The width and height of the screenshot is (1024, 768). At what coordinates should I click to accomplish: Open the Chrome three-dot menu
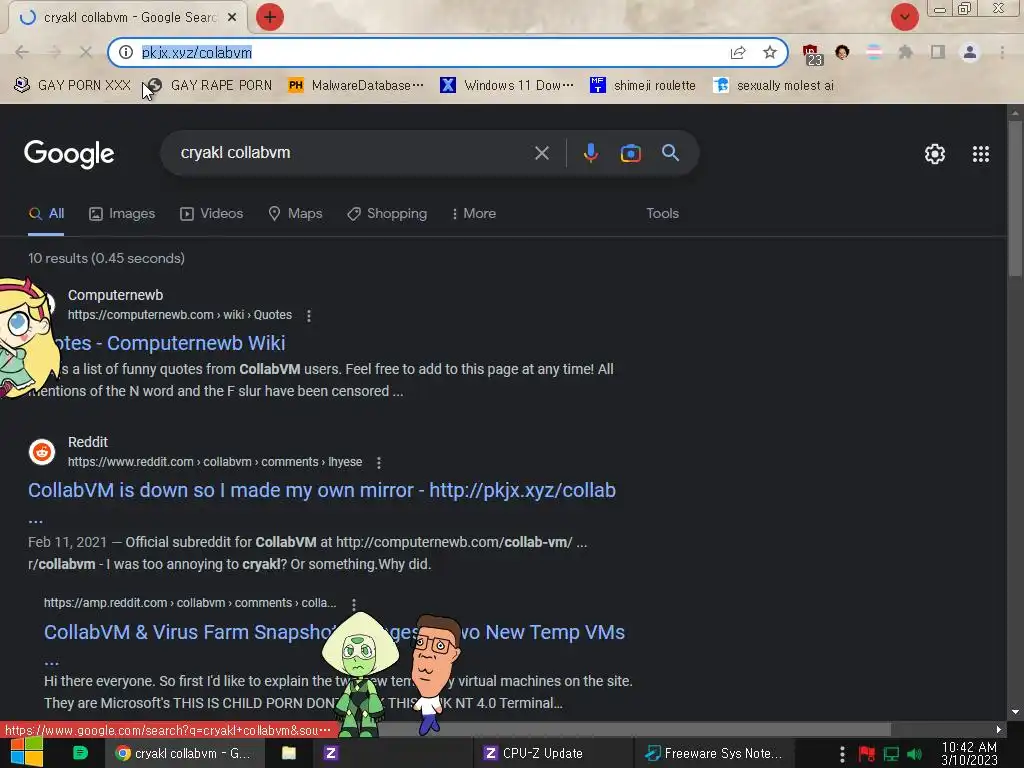(1002, 52)
